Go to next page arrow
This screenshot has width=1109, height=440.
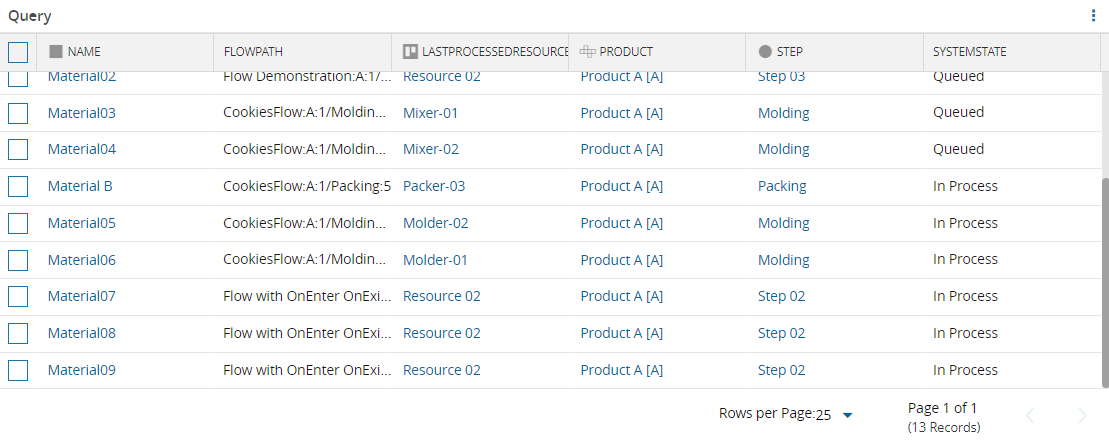click(1082, 415)
